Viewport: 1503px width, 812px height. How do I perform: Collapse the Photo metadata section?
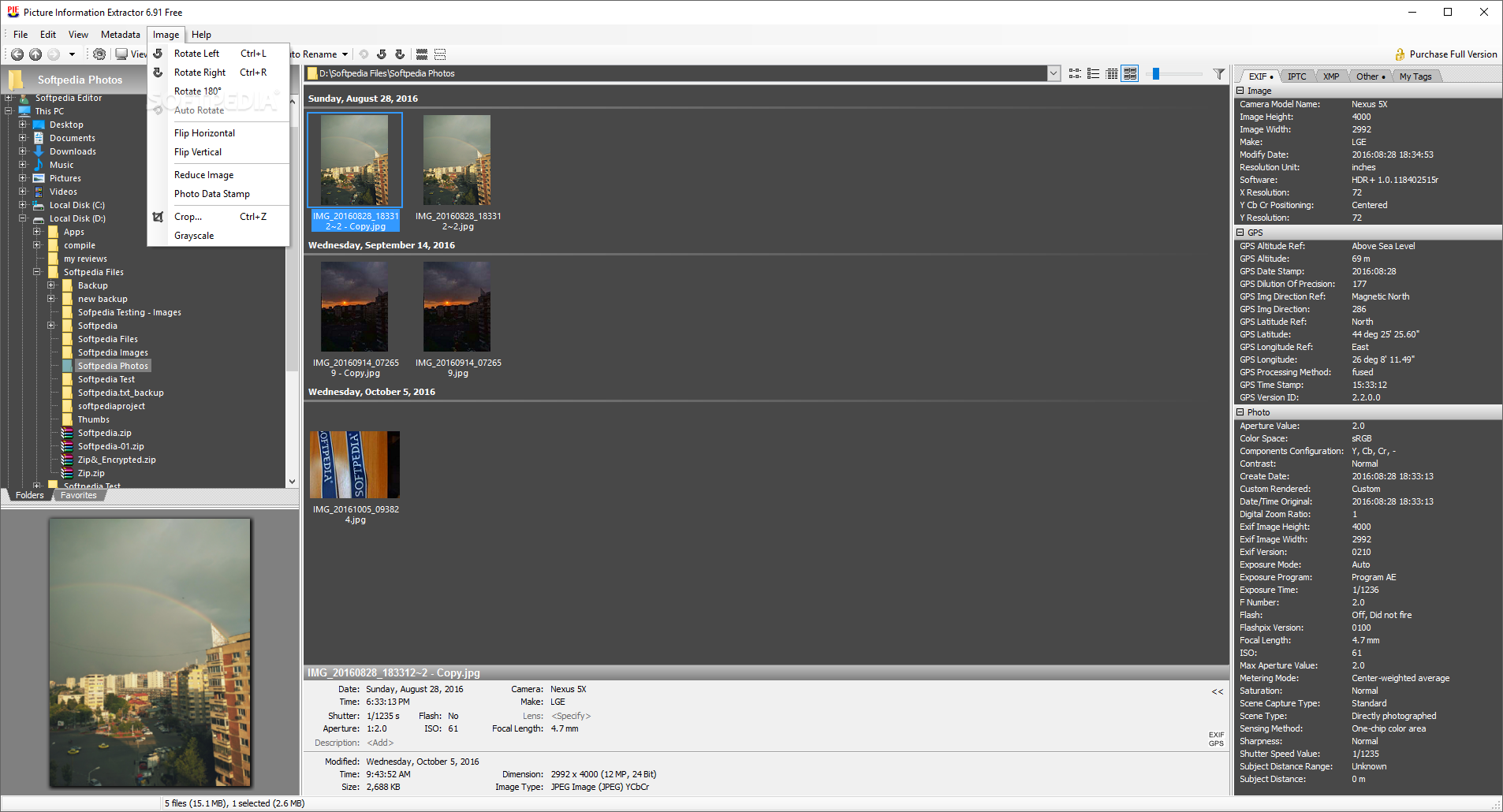click(x=1240, y=412)
